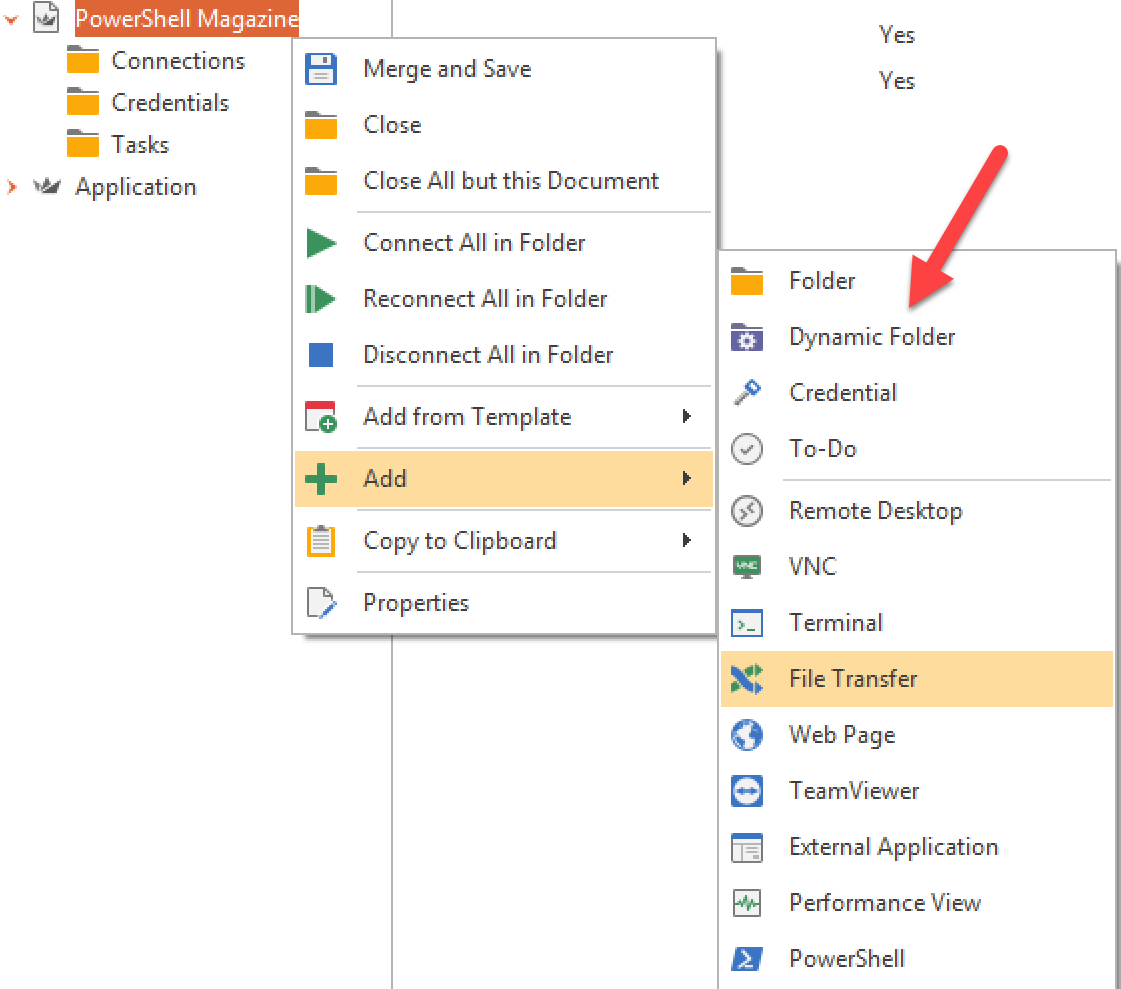Viewport: 1121px width, 989px height.
Task: Choose Merge and Save
Action: (x=447, y=69)
